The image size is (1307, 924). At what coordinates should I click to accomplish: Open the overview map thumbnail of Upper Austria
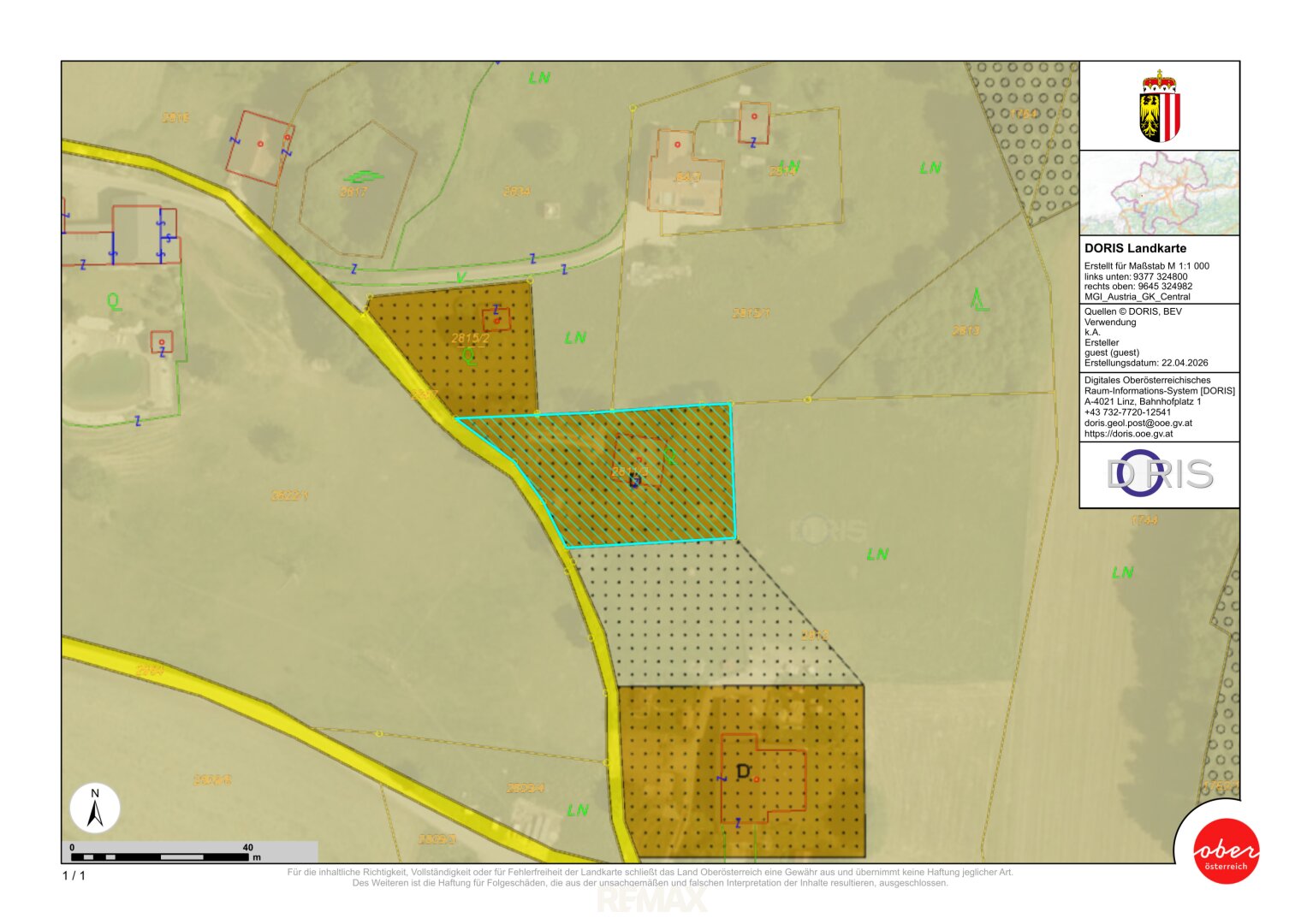(x=1159, y=192)
